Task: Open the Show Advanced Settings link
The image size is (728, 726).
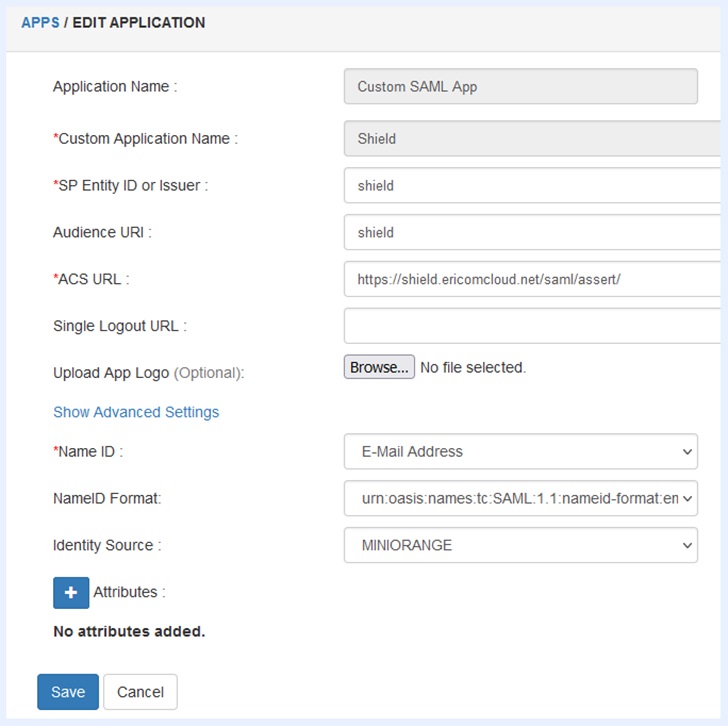Action: coord(136,412)
